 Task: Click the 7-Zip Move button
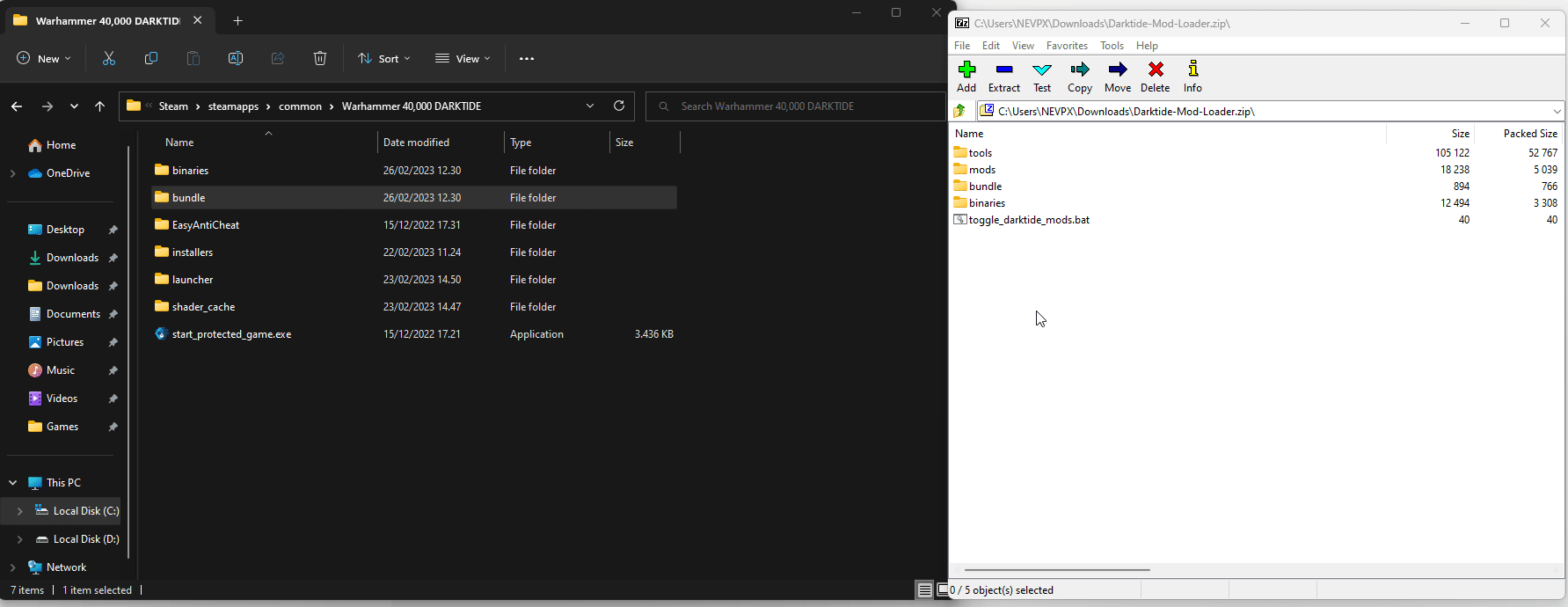point(1118,77)
